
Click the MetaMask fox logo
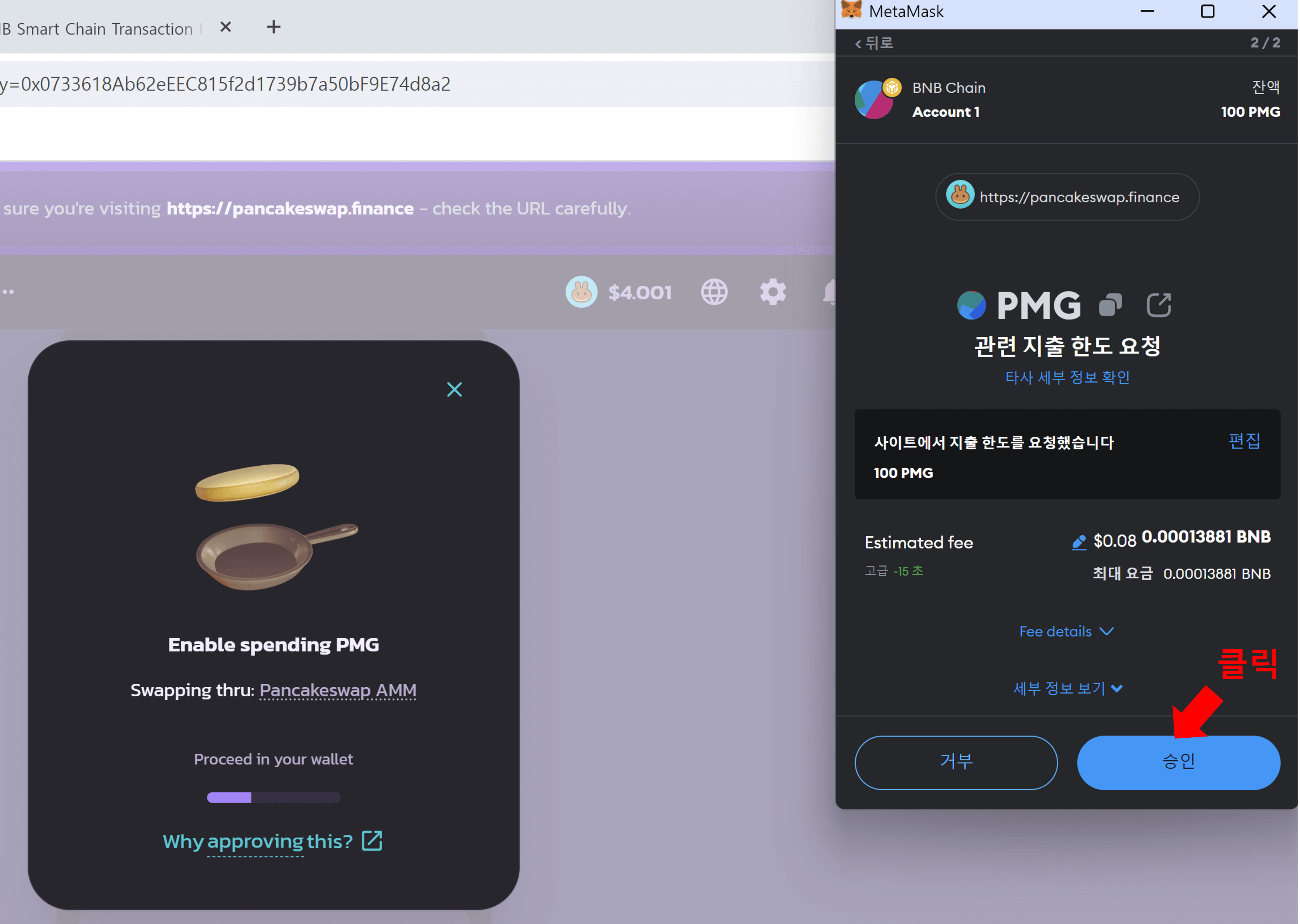(x=851, y=11)
